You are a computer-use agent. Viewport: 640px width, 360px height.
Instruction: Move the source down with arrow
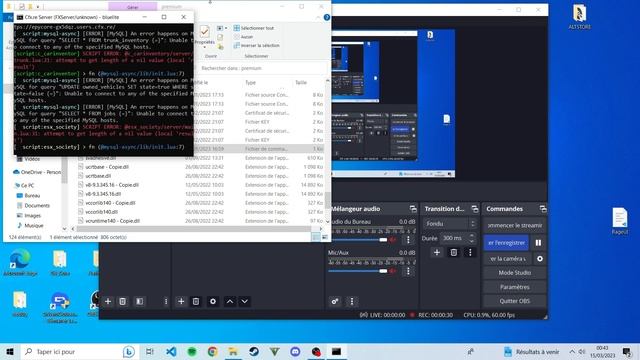point(244,302)
